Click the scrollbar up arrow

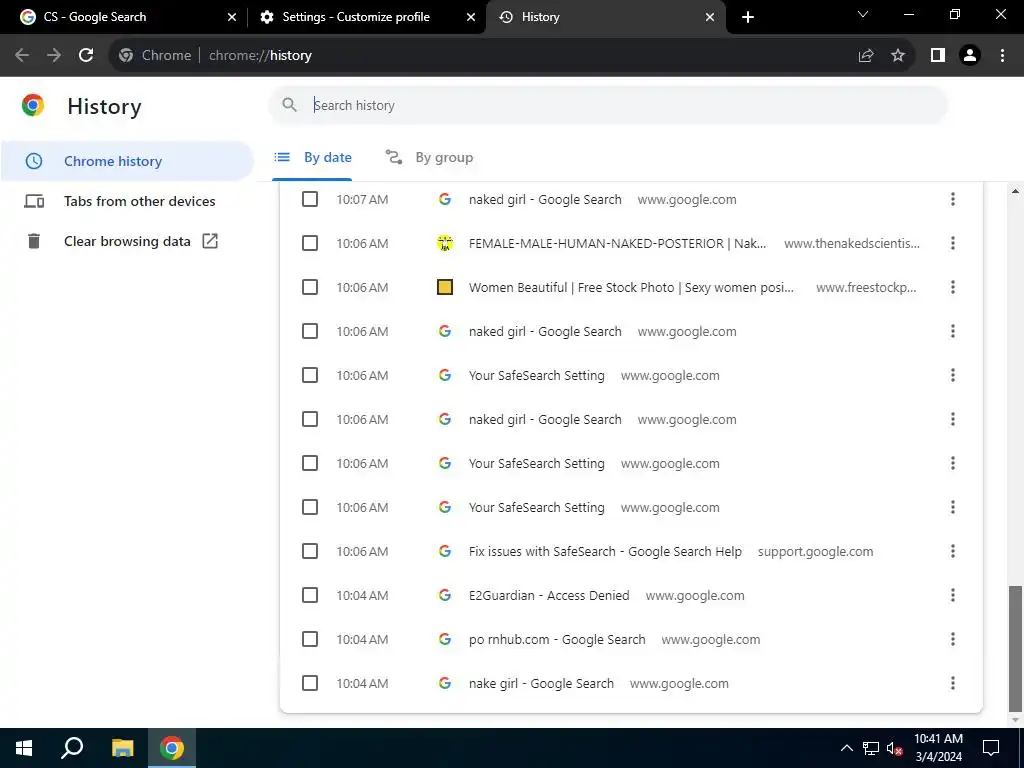[1015, 191]
